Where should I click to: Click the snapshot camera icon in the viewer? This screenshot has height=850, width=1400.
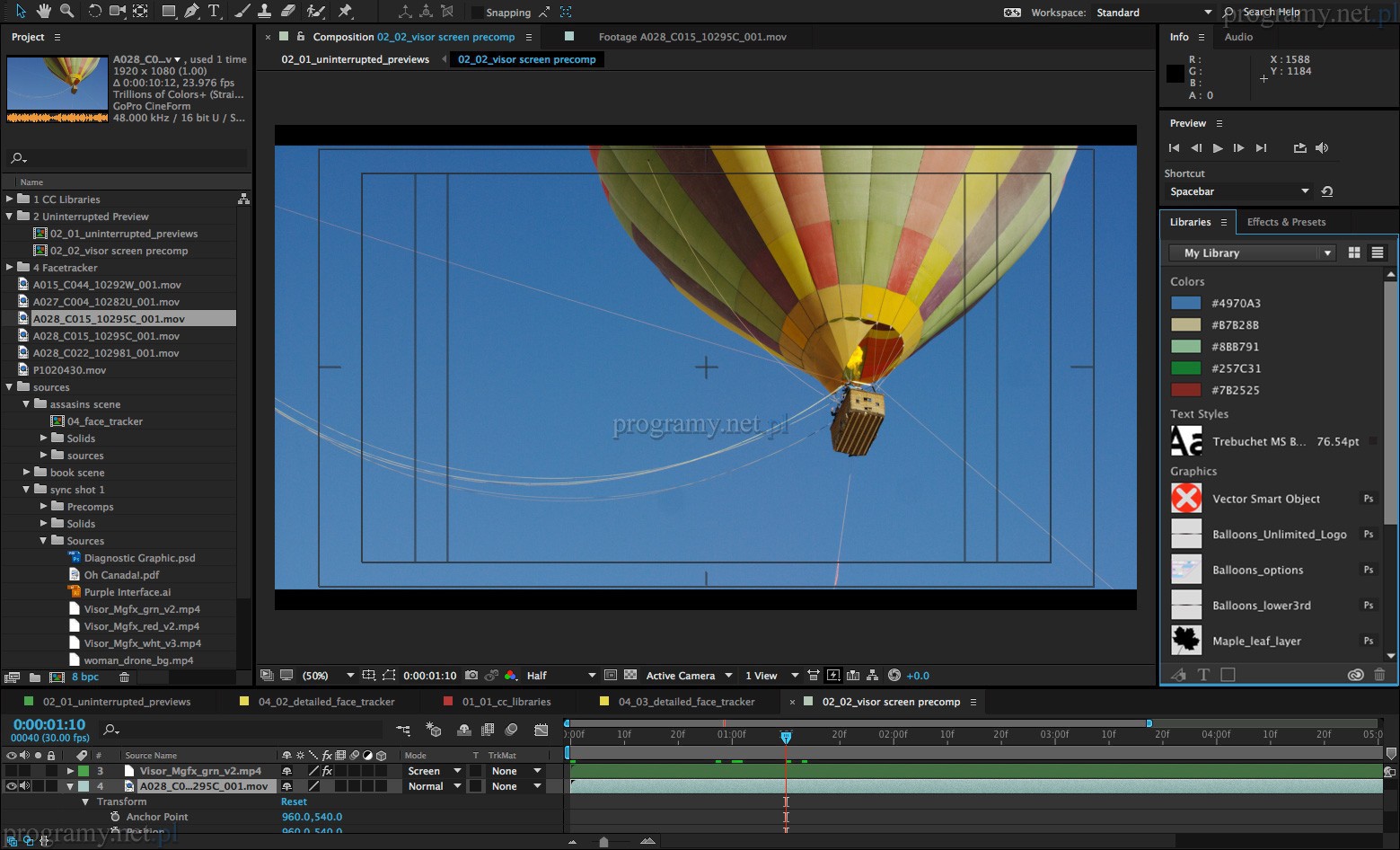click(471, 675)
